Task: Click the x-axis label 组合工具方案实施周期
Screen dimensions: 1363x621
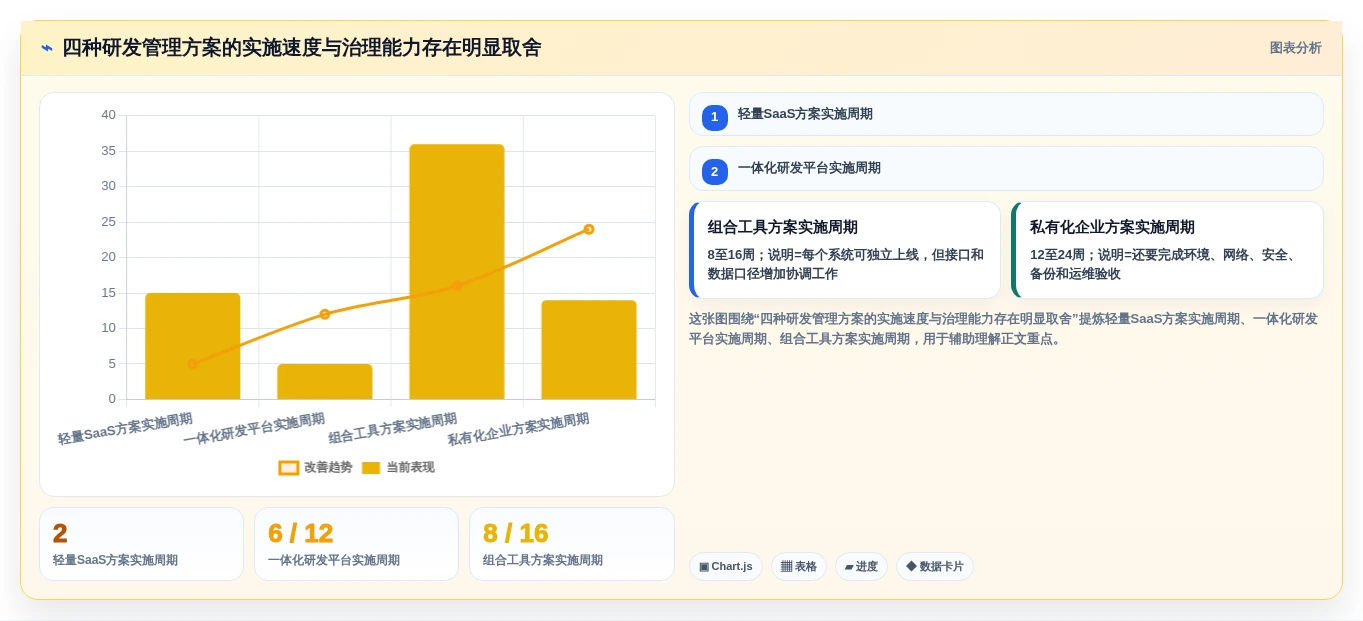Action: (x=392, y=429)
